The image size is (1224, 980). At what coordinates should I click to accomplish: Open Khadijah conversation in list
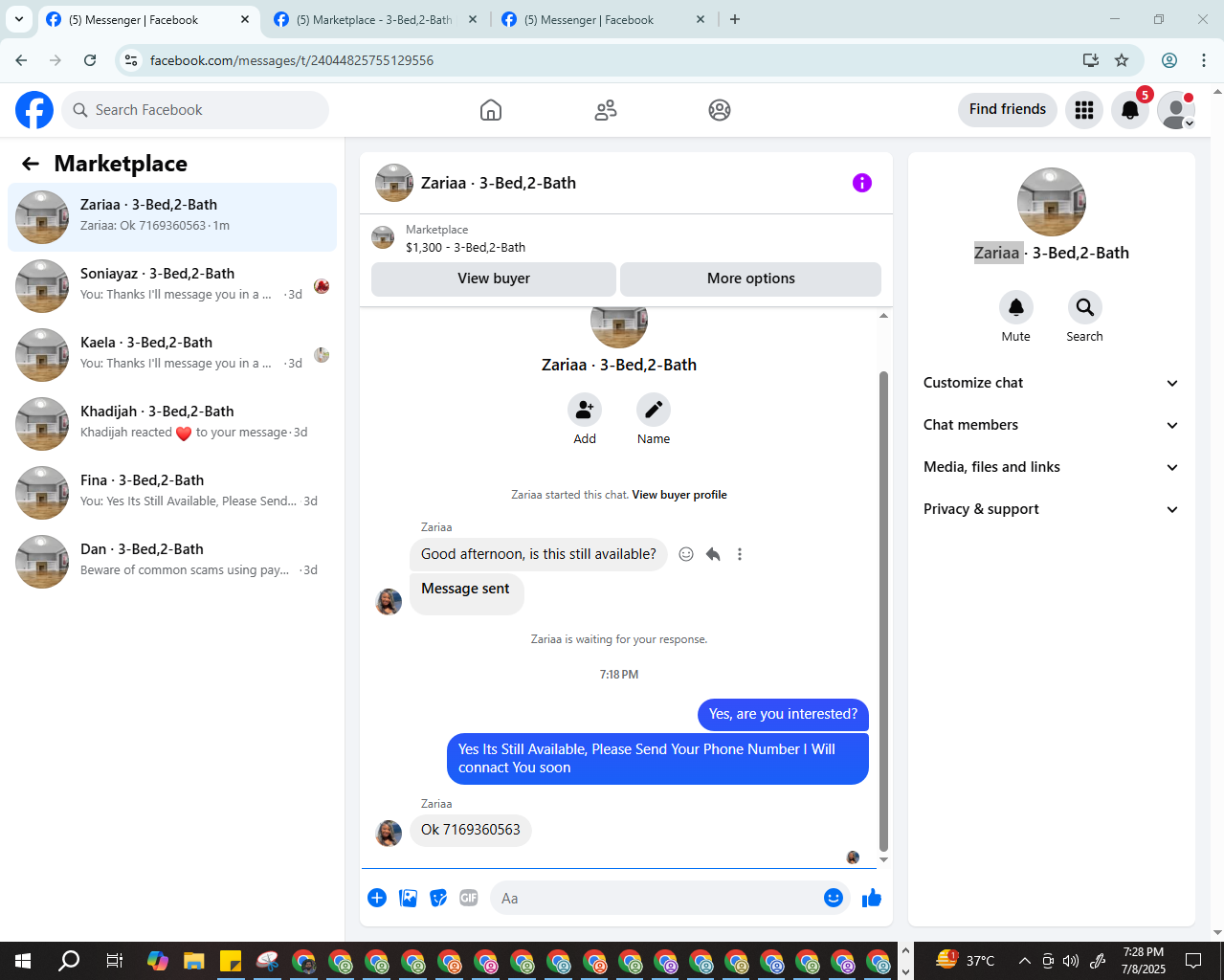[x=172, y=424]
